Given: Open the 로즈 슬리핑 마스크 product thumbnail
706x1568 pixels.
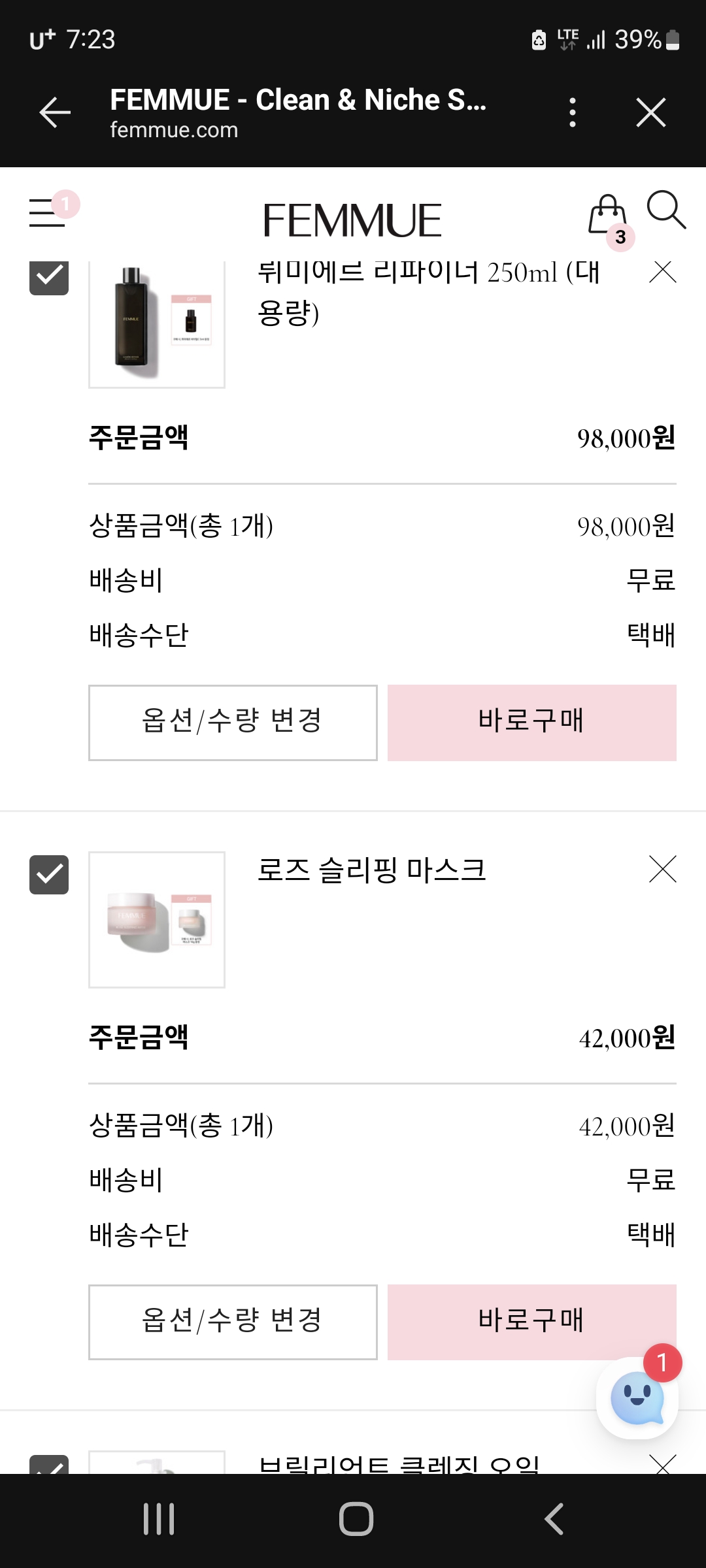Looking at the screenshot, I should [157, 919].
